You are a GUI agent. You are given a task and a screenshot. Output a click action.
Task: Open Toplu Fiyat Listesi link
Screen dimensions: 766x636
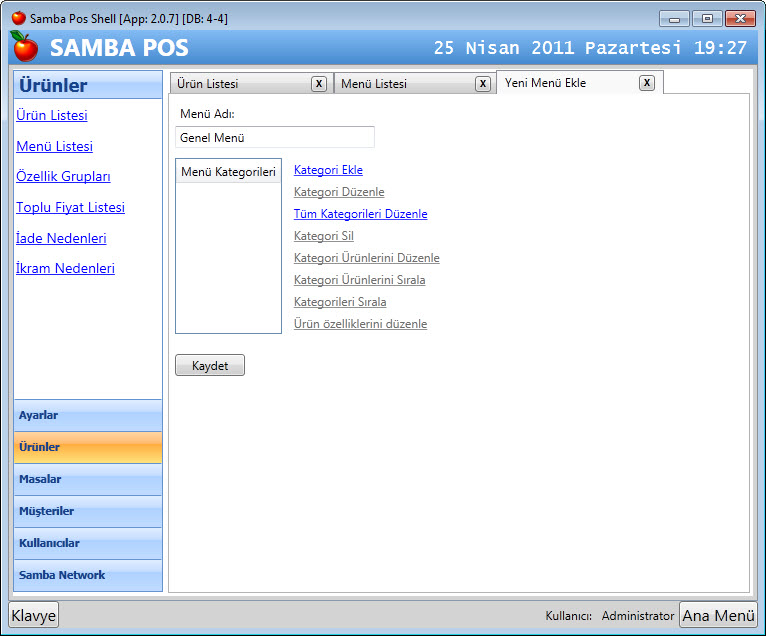point(70,208)
